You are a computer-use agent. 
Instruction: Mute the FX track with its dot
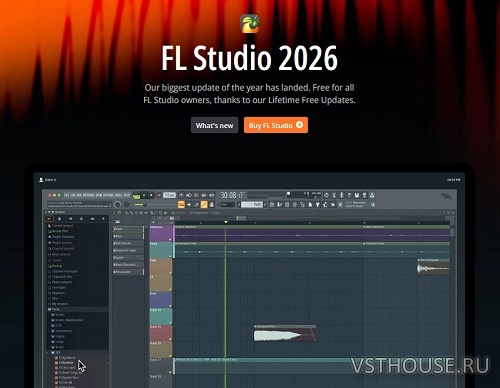pos(170,289)
